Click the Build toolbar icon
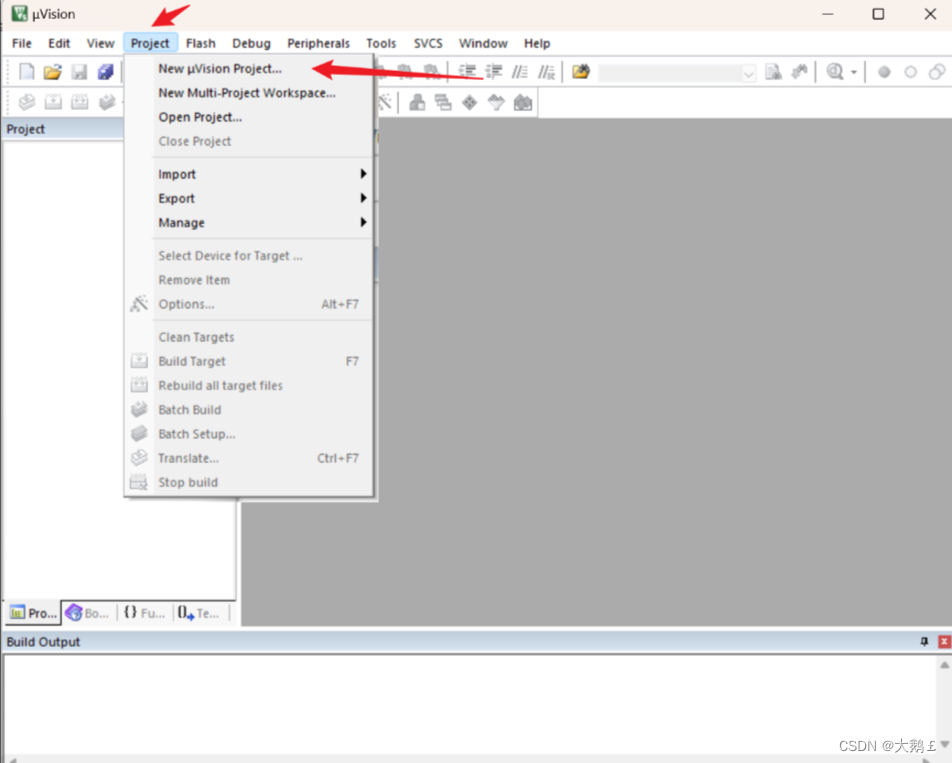 [x=53, y=102]
